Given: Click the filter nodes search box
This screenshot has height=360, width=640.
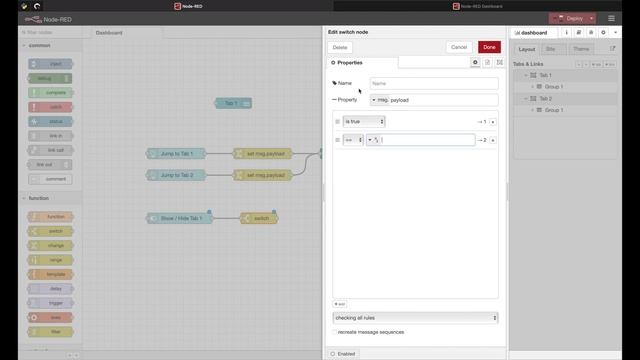Looking at the screenshot, I should [x=50, y=32].
